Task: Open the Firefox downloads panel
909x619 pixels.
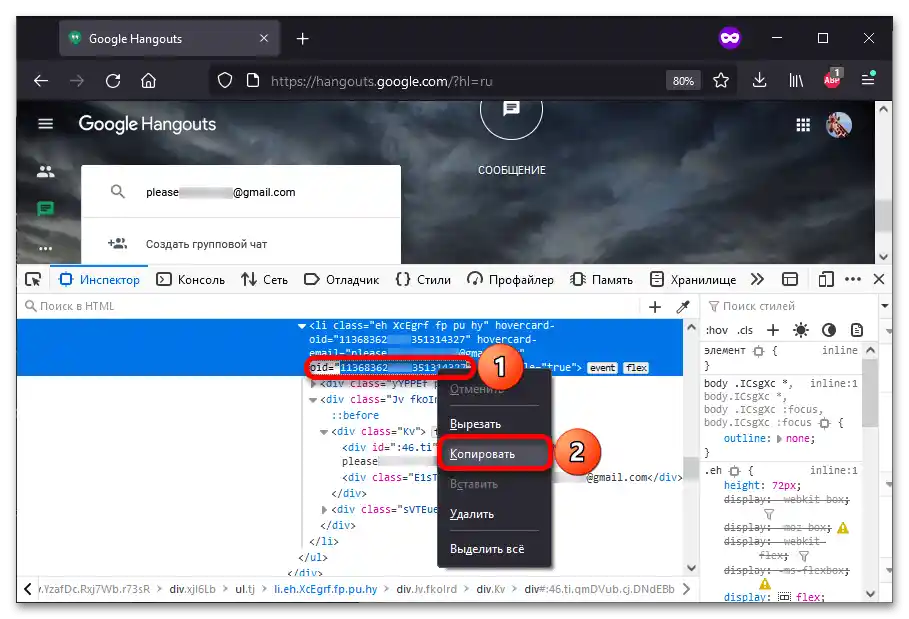Action: 761,81
